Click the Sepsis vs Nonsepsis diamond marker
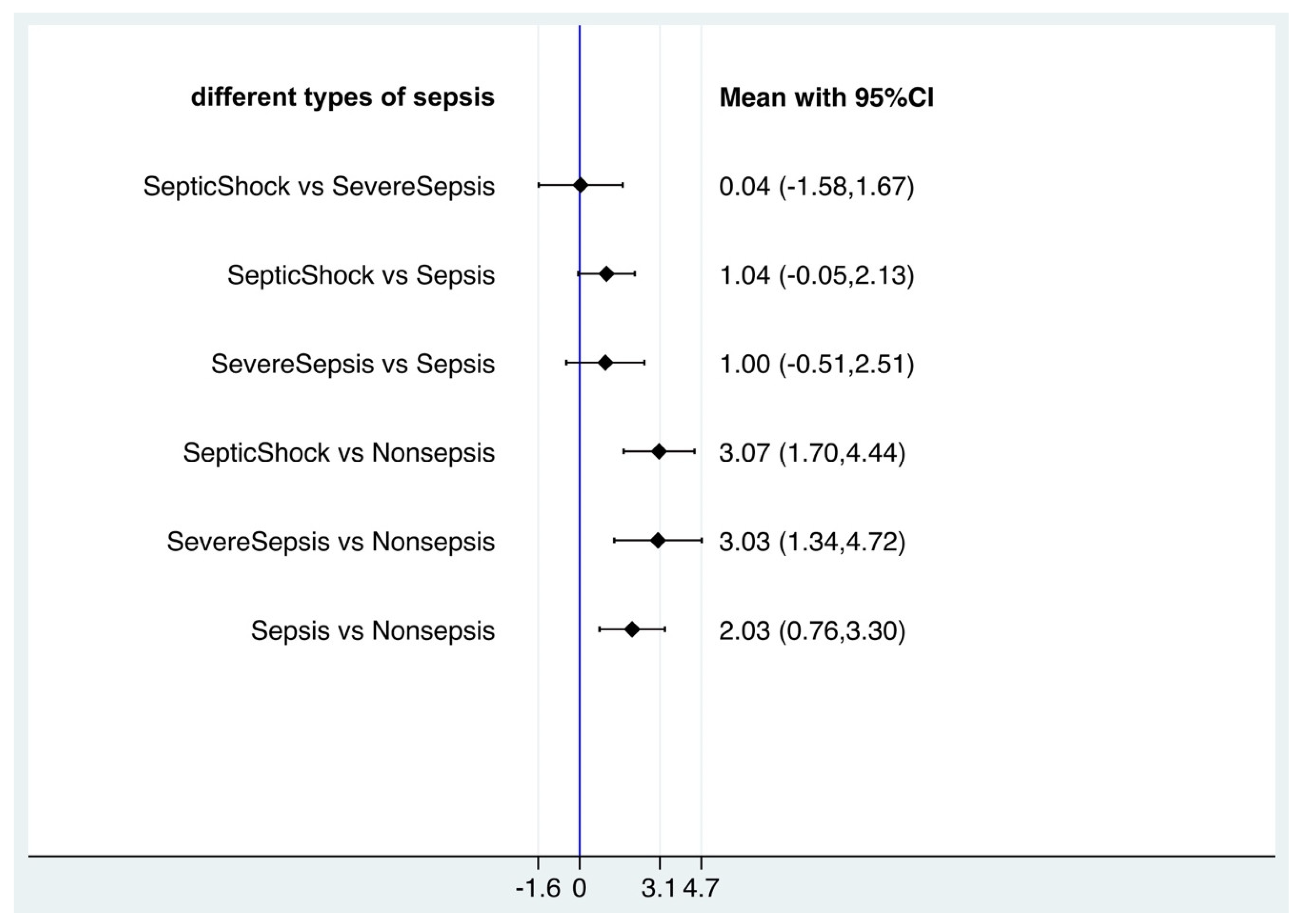This screenshot has height=924, width=1305. click(632, 629)
